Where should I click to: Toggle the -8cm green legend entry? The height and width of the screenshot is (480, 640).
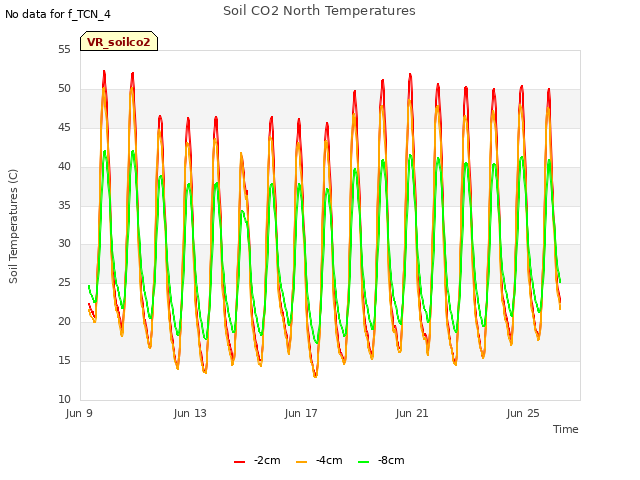381,461
